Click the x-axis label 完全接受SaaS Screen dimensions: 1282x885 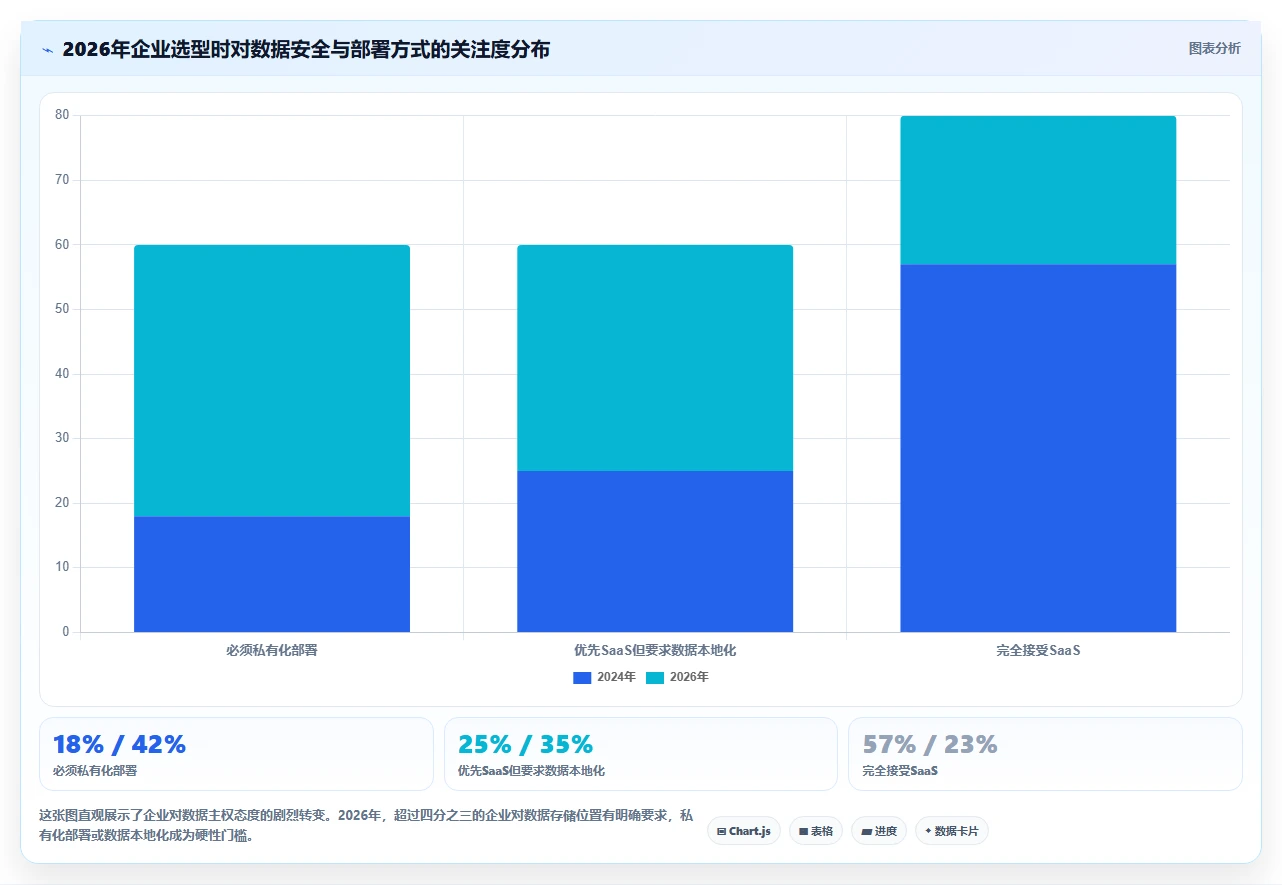(x=1038, y=651)
